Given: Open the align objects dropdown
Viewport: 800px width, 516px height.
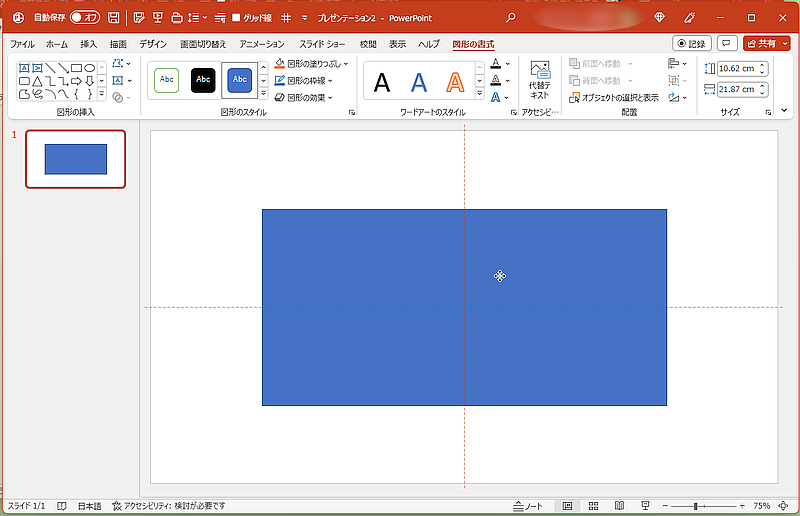Looking at the screenshot, I should coord(678,64).
